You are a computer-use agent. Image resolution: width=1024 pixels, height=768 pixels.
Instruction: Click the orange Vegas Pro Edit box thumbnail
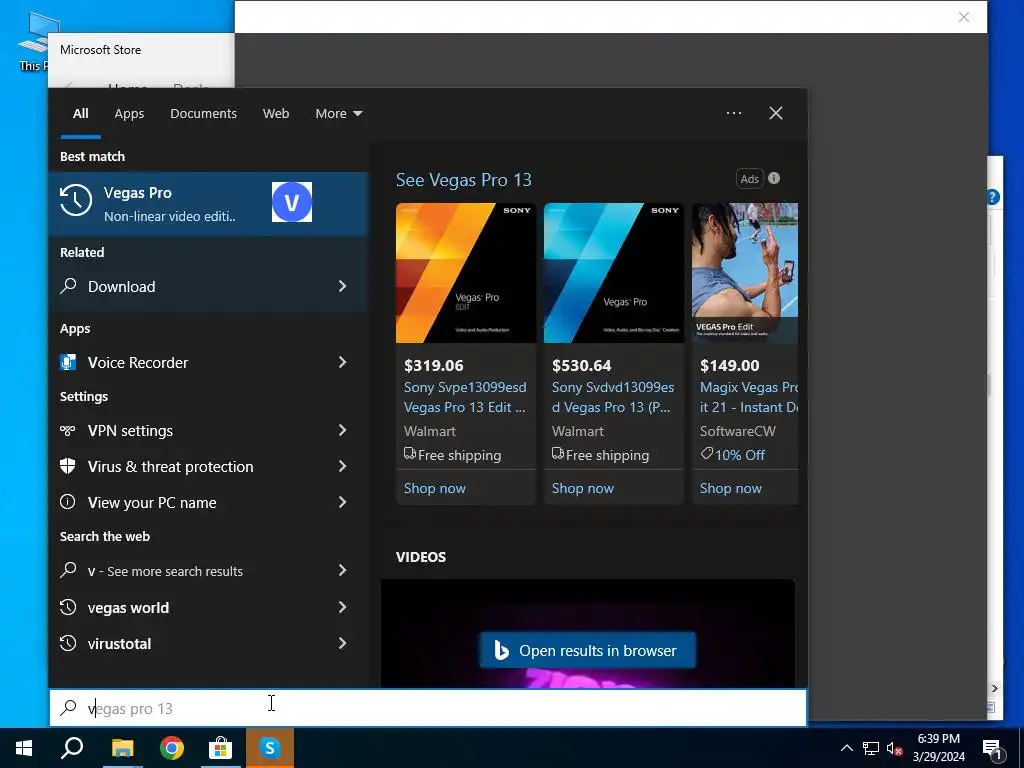click(x=466, y=272)
